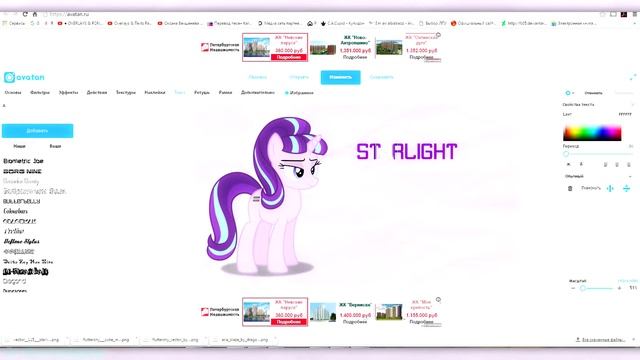Viewport: 640px width, 360px height.
Task: Open the Рамки tab
Action: 225,93
